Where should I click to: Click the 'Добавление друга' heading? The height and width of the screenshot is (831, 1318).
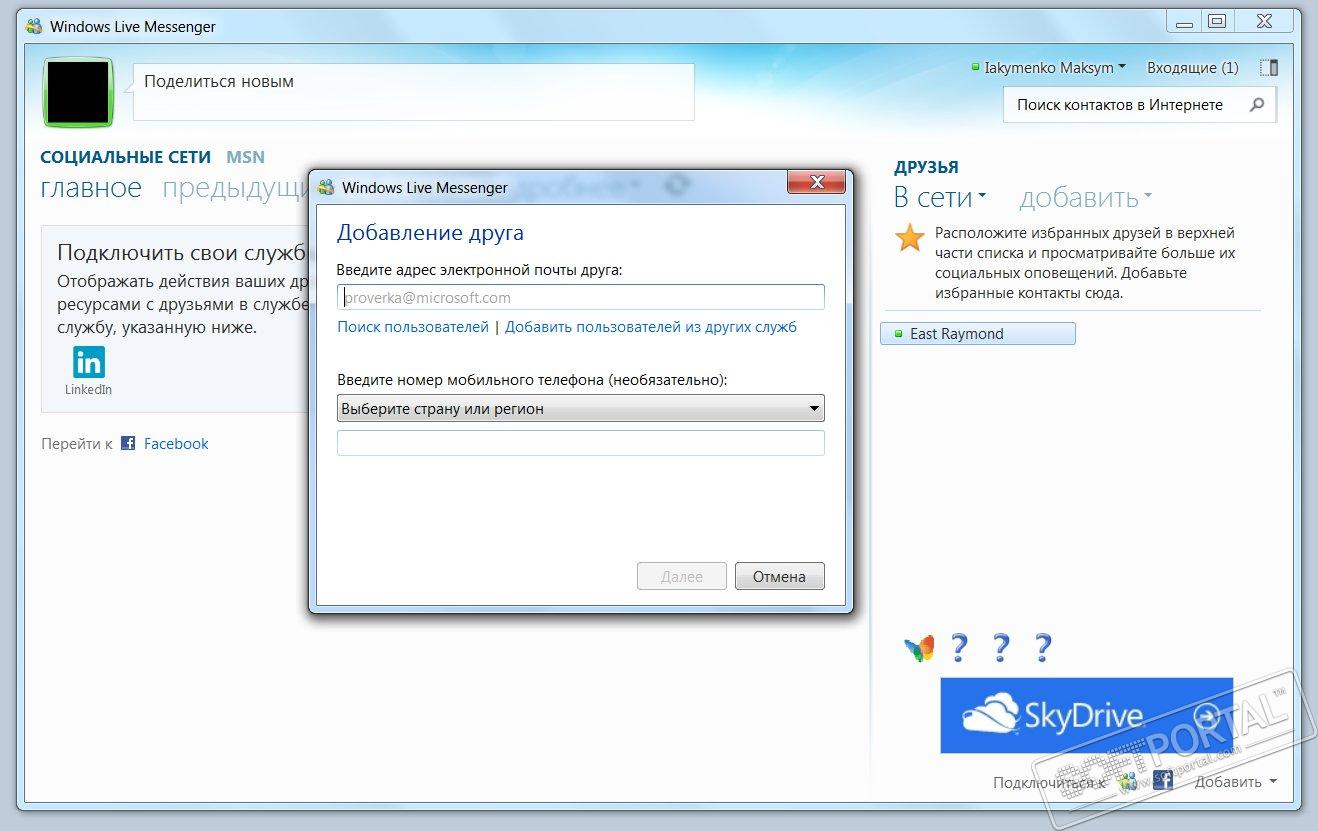tap(430, 233)
